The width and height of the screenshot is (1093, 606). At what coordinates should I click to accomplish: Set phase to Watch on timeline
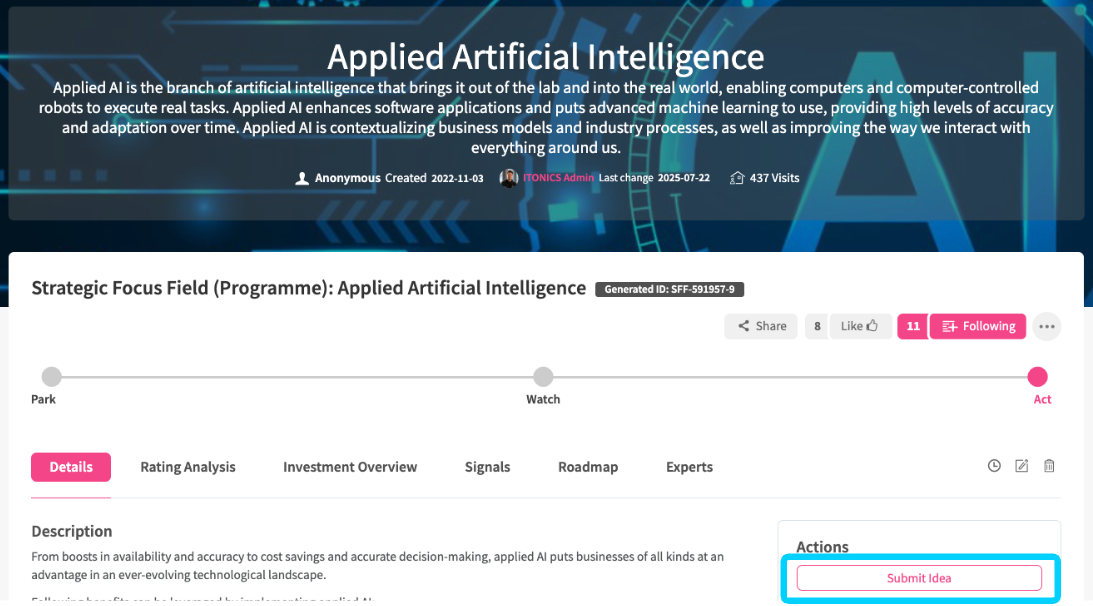coord(543,377)
